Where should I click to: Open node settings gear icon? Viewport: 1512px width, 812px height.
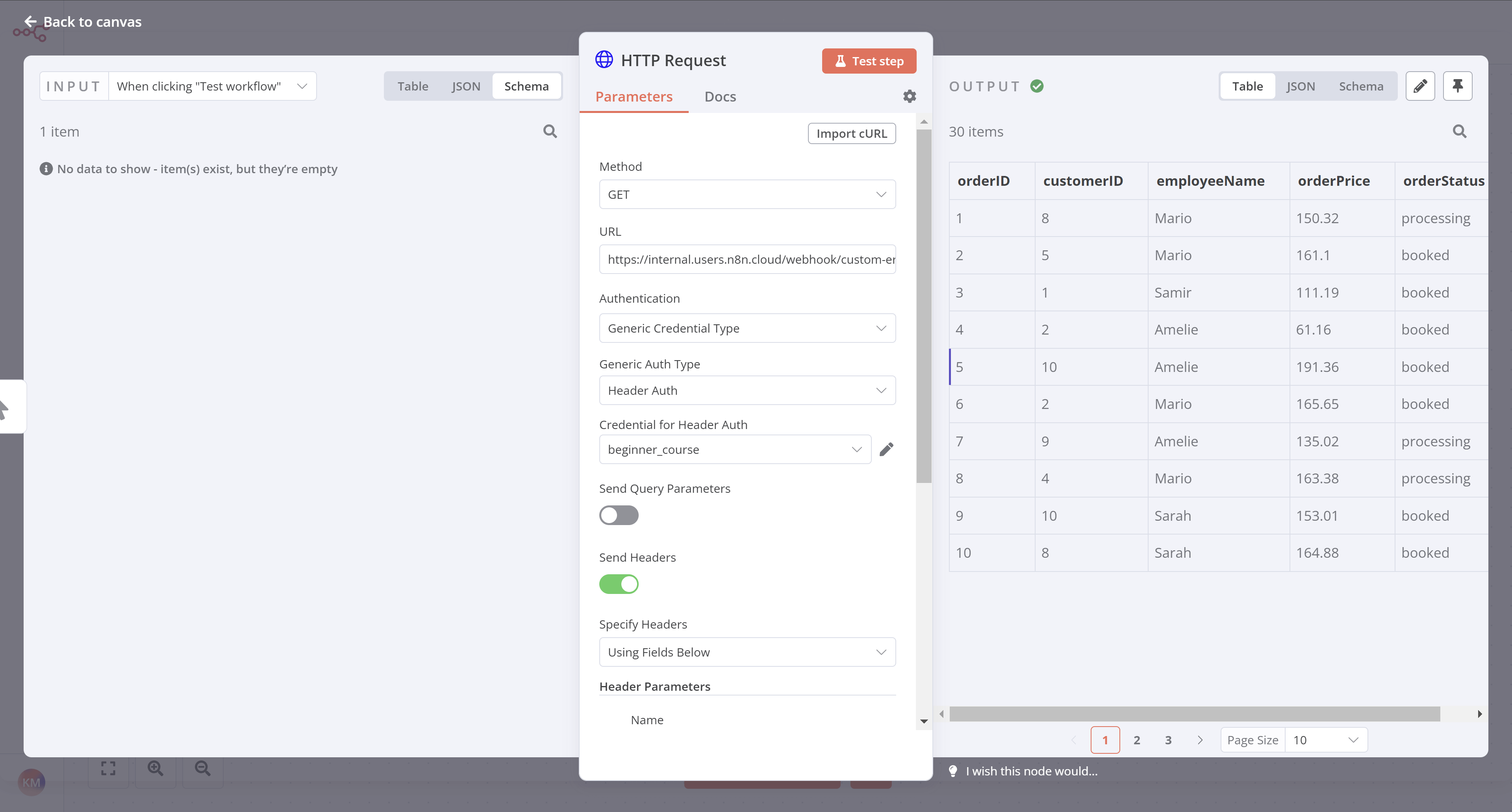click(x=909, y=96)
